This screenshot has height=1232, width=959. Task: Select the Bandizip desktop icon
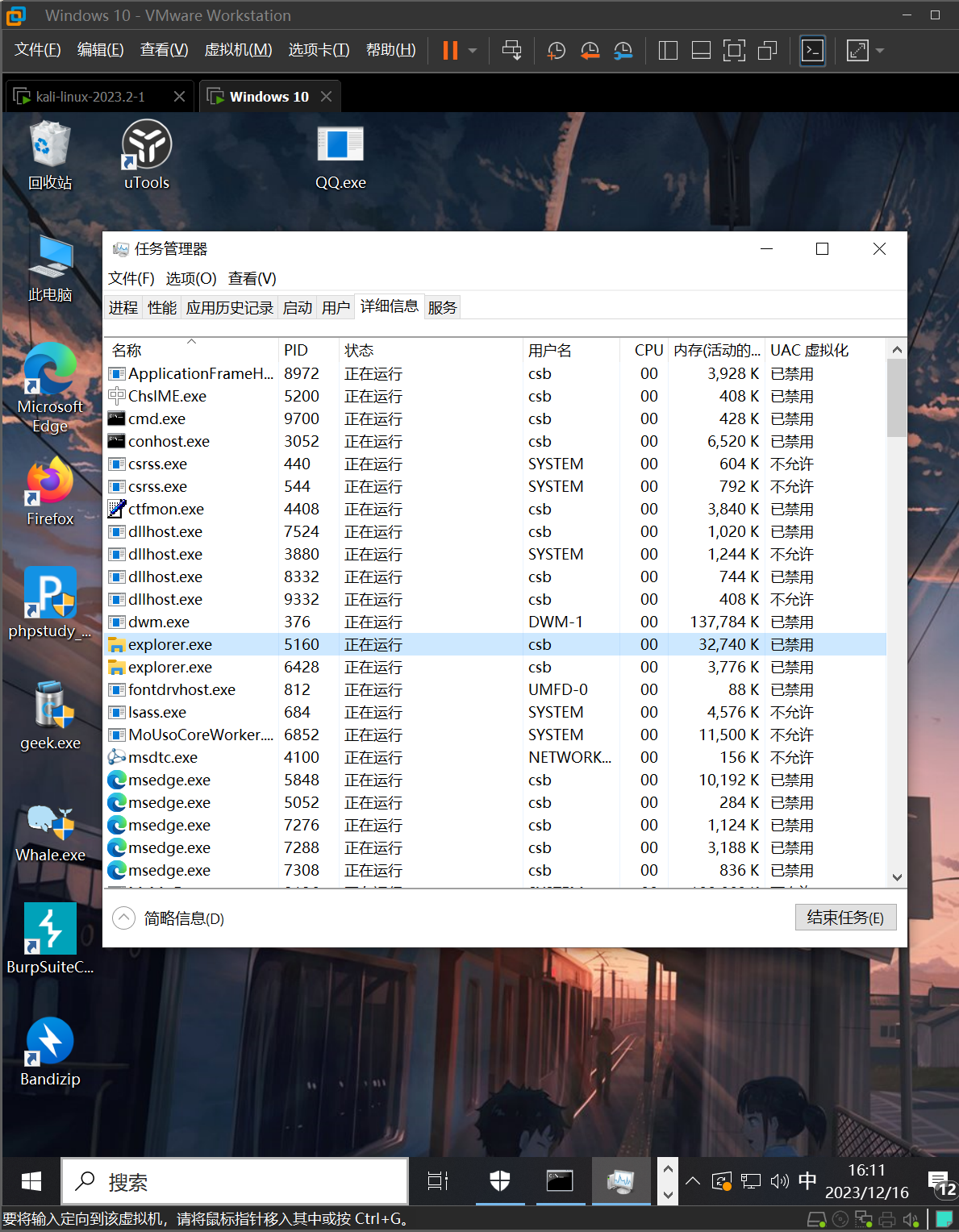[x=50, y=1051]
